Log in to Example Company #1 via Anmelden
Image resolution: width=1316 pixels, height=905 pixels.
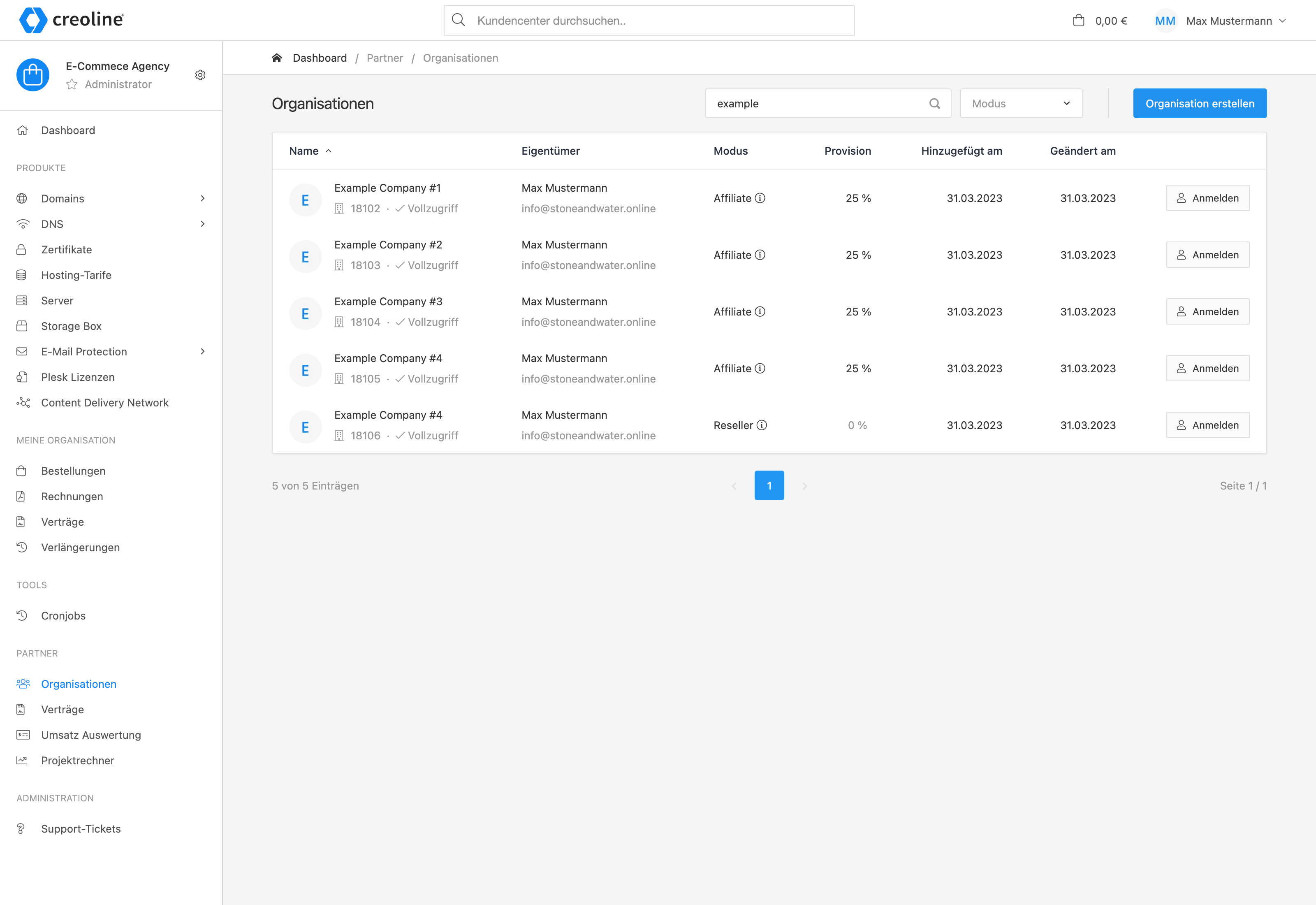(1208, 198)
